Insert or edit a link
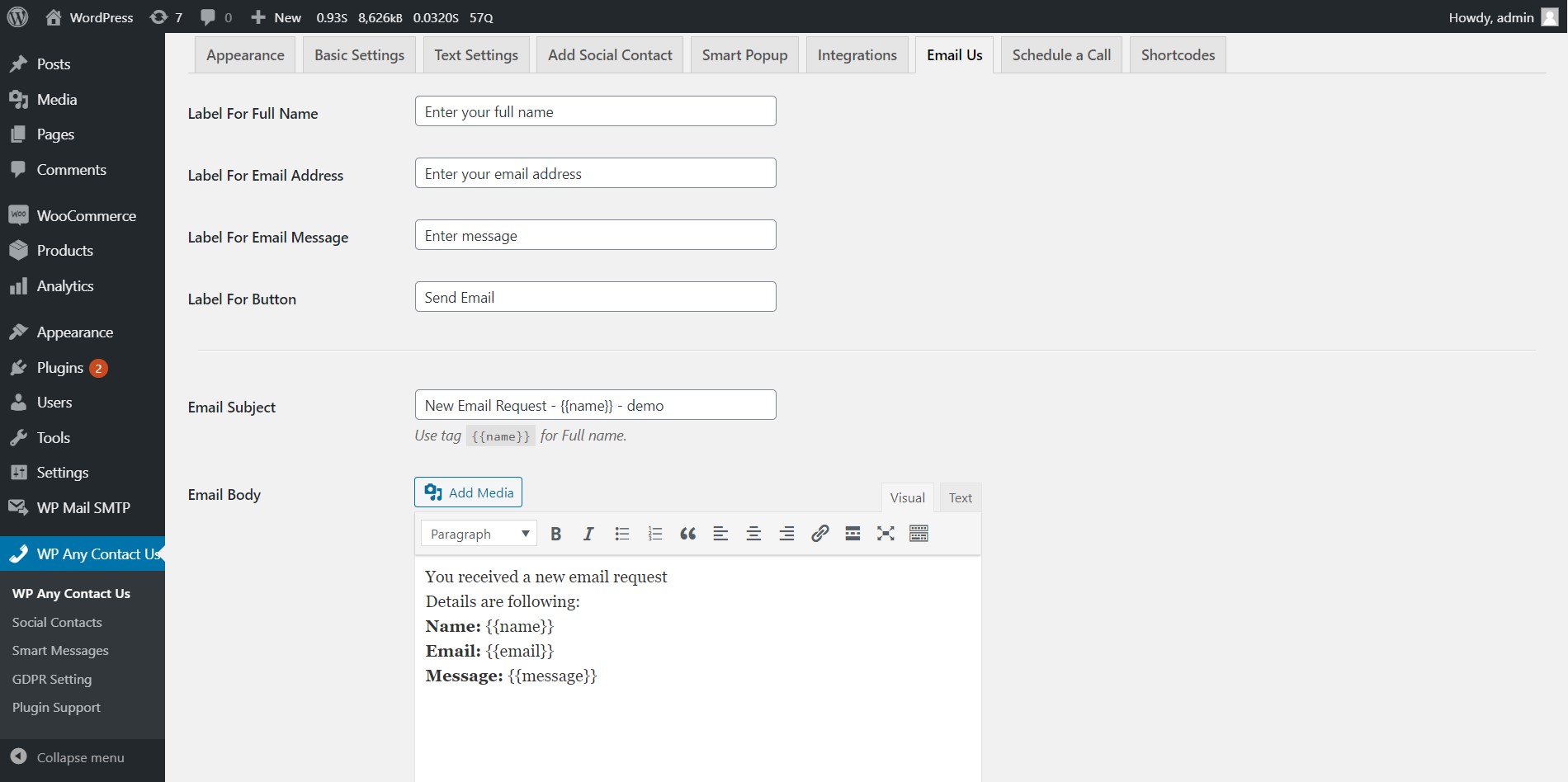 (819, 534)
